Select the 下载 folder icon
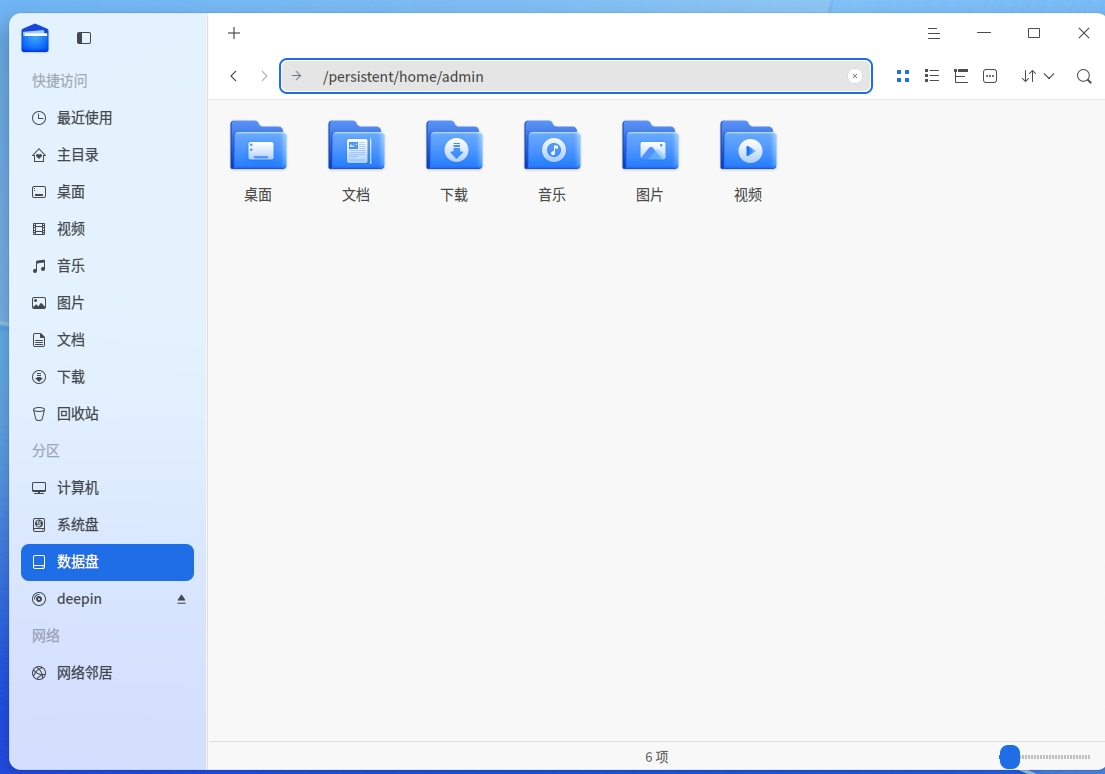1105x774 pixels. coord(454,145)
